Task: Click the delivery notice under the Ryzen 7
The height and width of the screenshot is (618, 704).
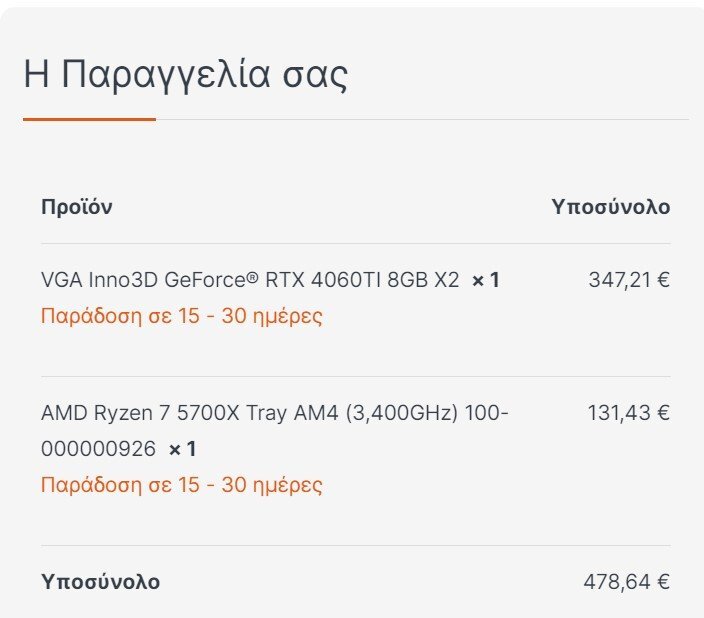Action: pyautogui.click(x=182, y=485)
